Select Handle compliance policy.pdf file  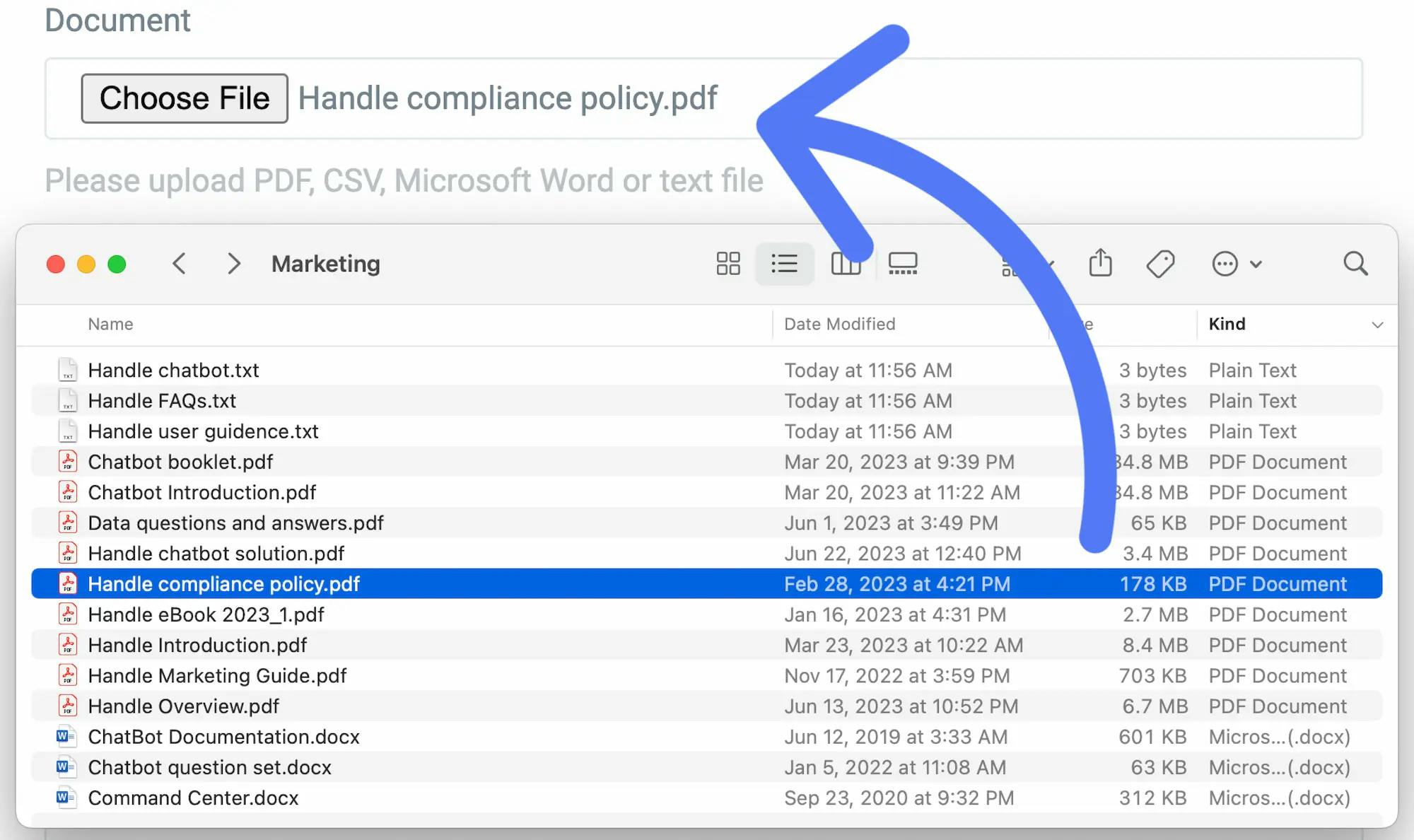pos(224,583)
